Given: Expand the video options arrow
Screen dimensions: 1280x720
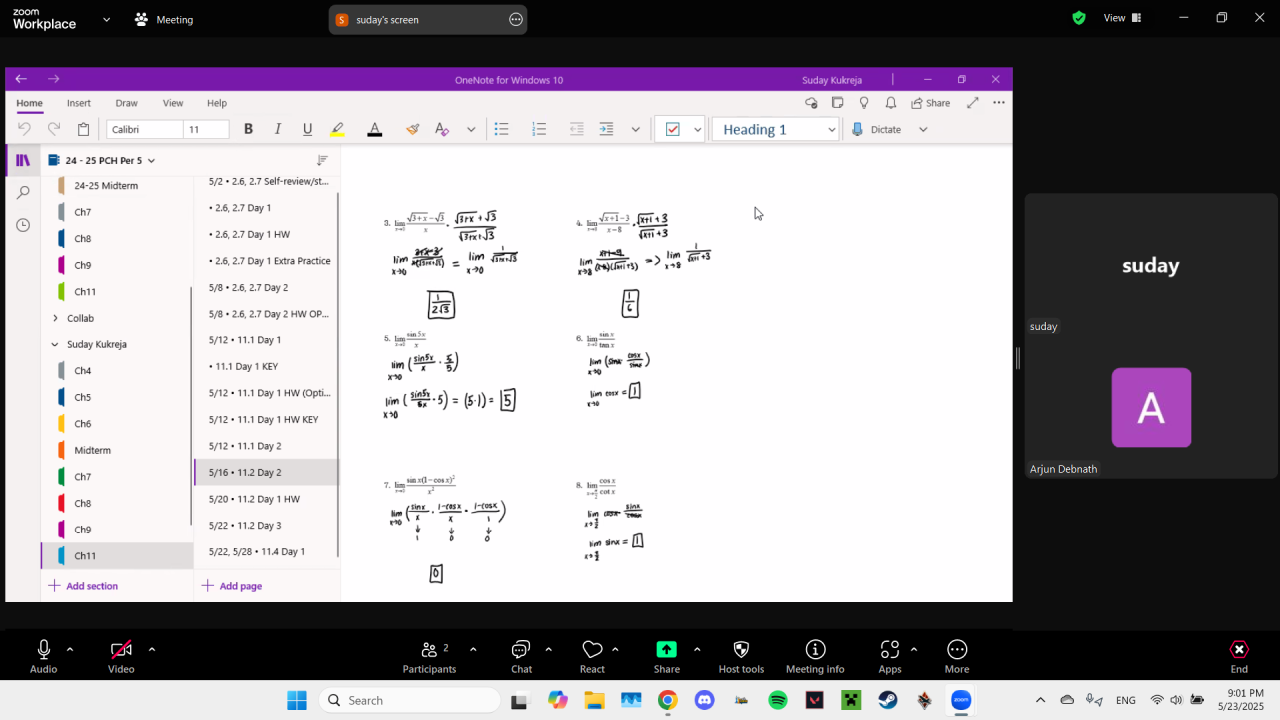Looking at the screenshot, I should [152, 649].
